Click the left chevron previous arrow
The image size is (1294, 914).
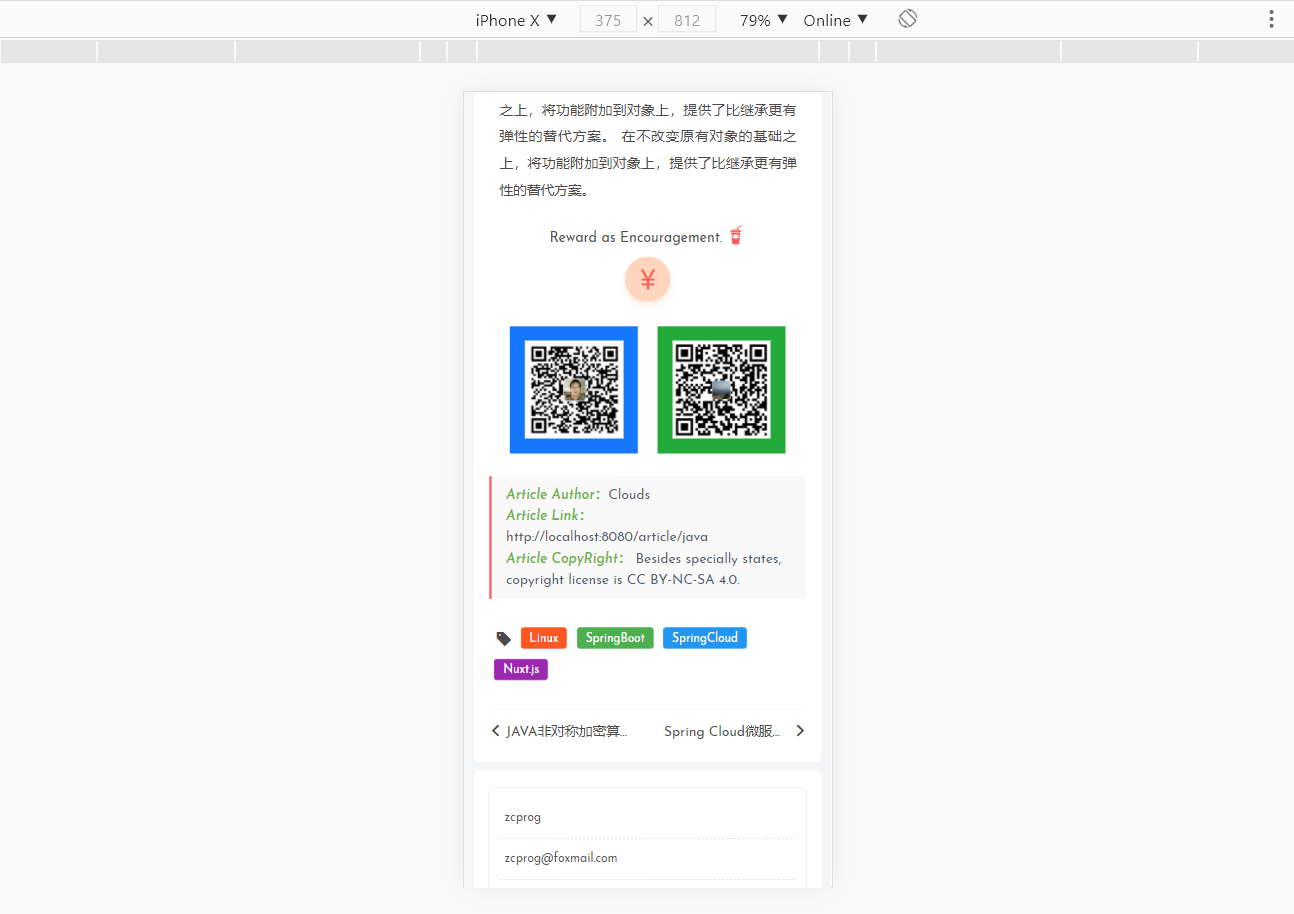495,731
